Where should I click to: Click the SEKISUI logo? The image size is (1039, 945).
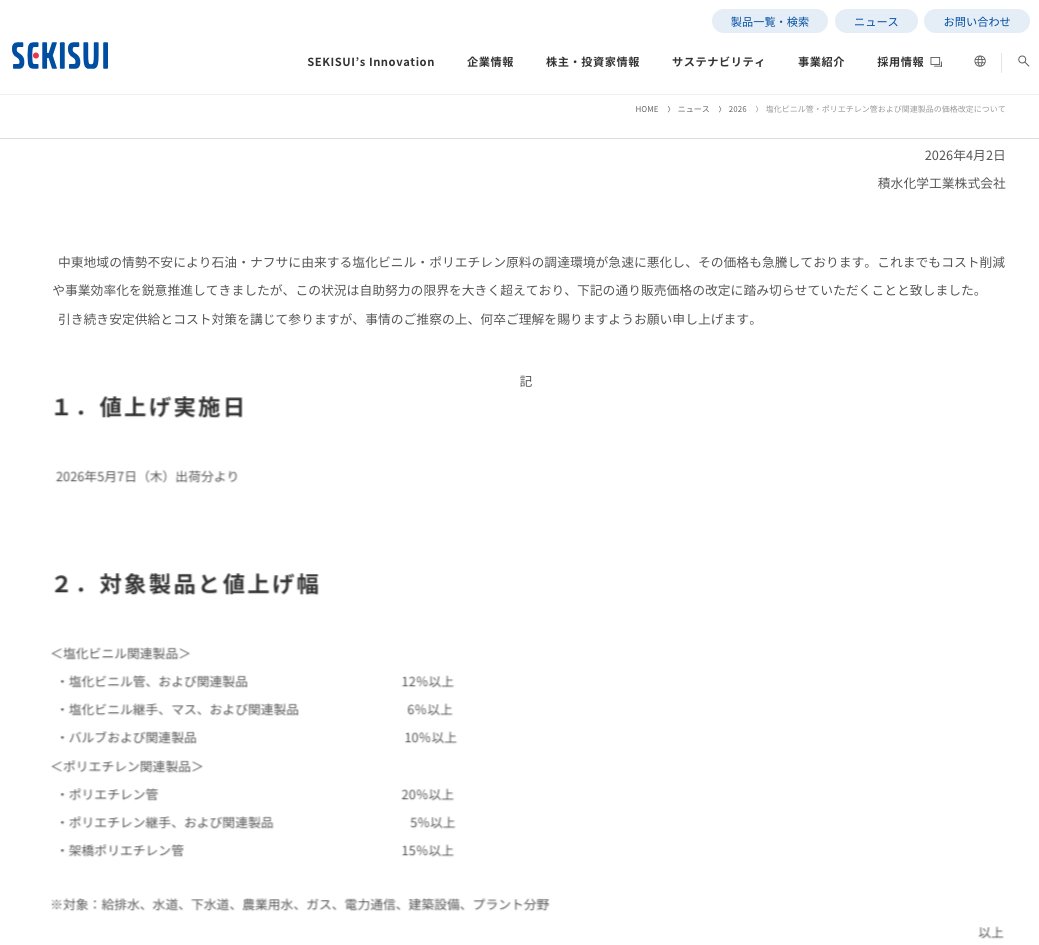pos(60,56)
